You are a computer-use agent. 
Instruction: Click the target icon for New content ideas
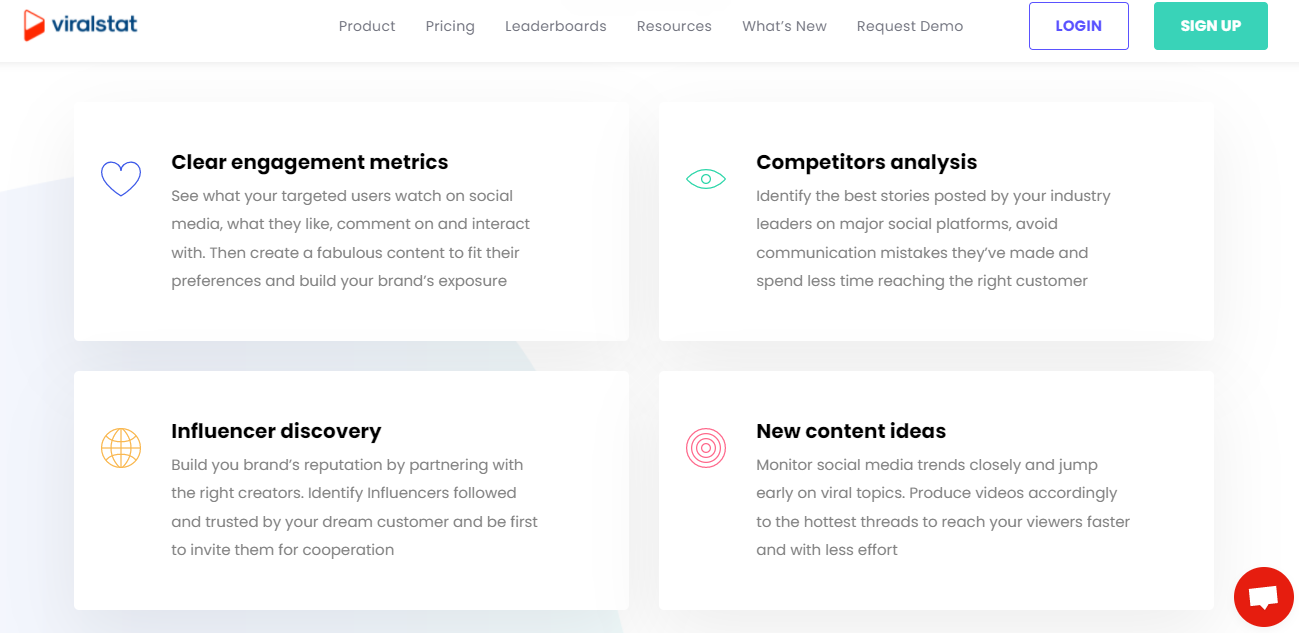[x=706, y=447]
